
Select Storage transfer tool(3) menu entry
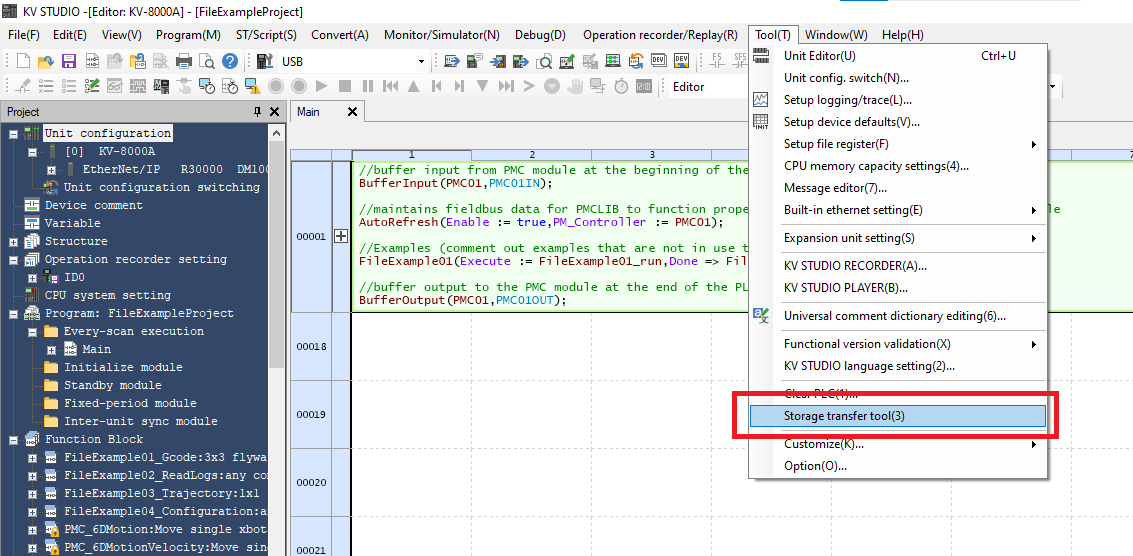point(844,416)
